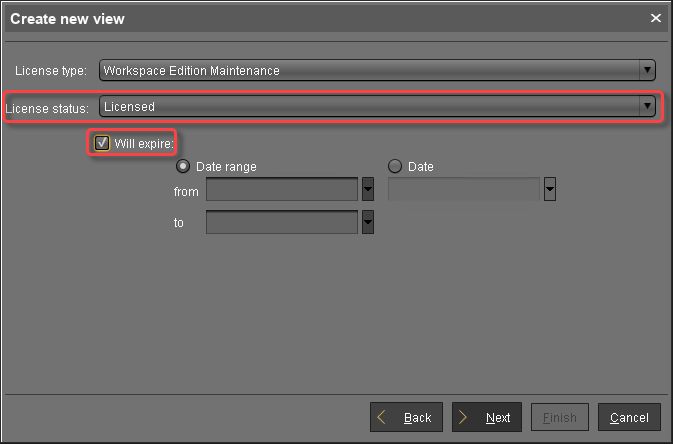Click the Create new view title bar
673x444 pixels.
click(x=300, y=19)
